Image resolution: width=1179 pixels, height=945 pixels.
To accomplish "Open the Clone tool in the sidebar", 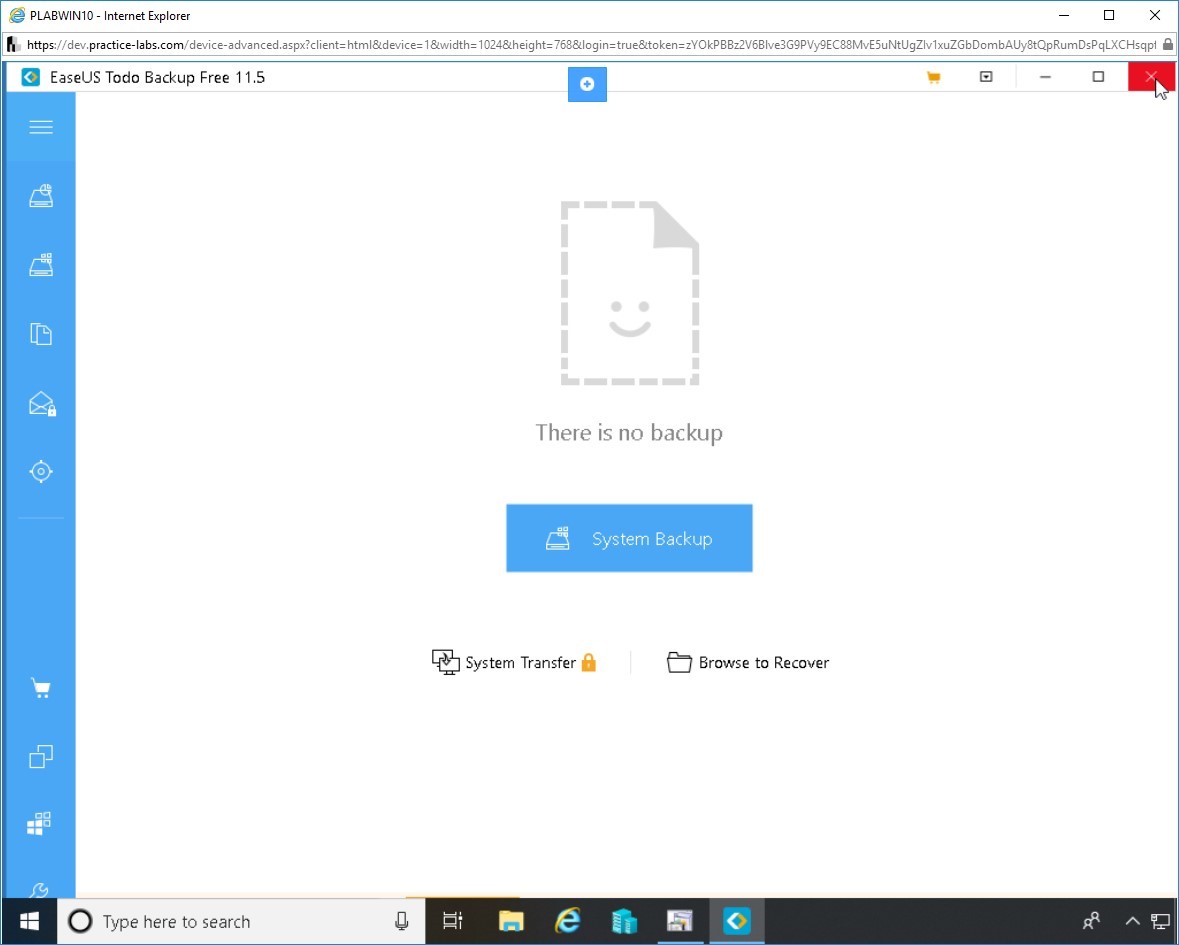I will 41,756.
